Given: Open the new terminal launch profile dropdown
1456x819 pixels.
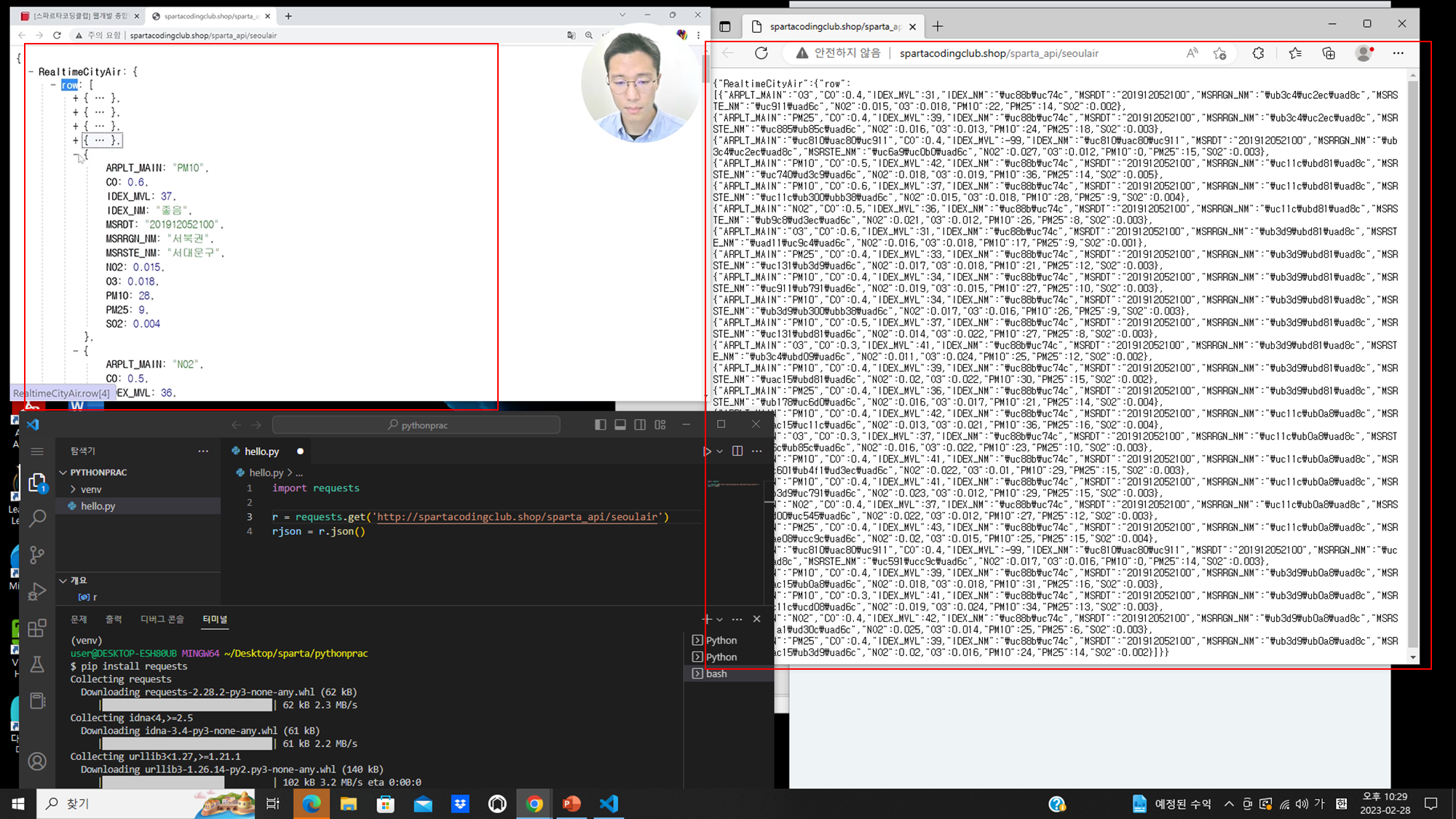Looking at the screenshot, I should 720,619.
